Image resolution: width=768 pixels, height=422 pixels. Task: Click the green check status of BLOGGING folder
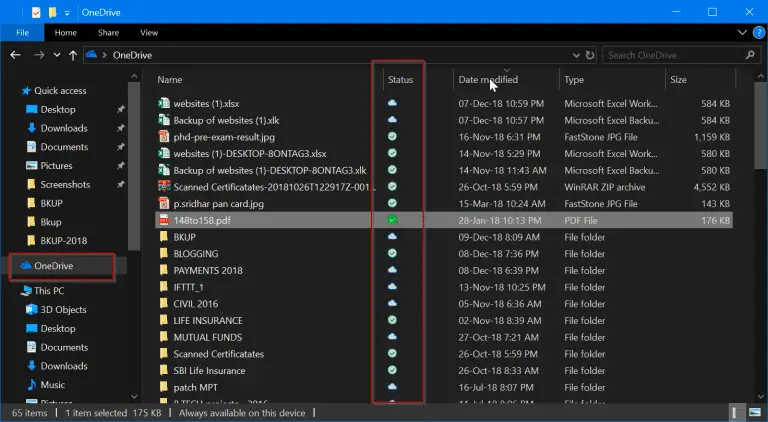click(x=392, y=254)
